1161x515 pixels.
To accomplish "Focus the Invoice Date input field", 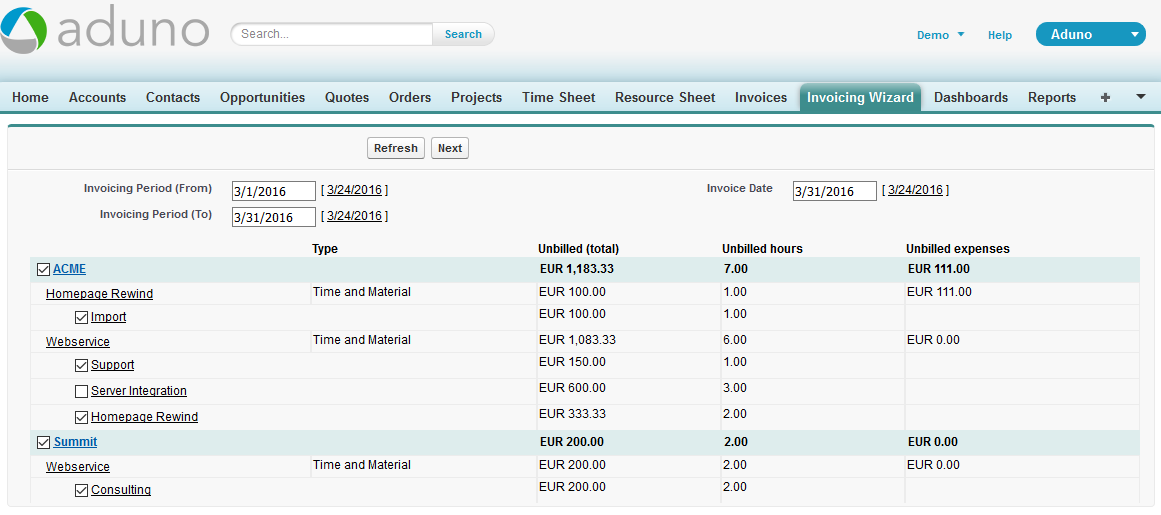I will click(x=834, y=191).
